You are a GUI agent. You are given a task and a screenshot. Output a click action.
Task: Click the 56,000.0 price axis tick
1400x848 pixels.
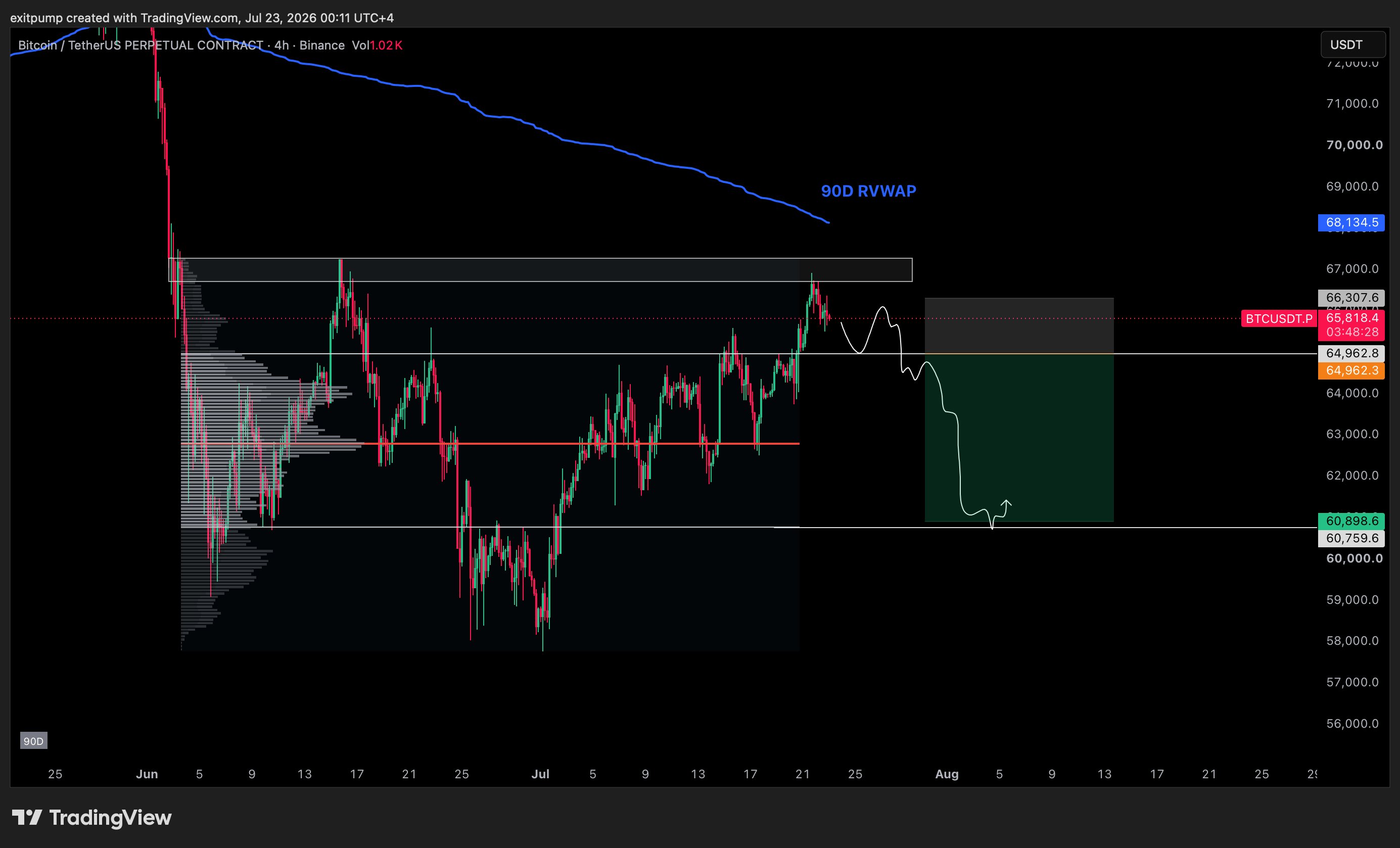(x=1352, y=724)
